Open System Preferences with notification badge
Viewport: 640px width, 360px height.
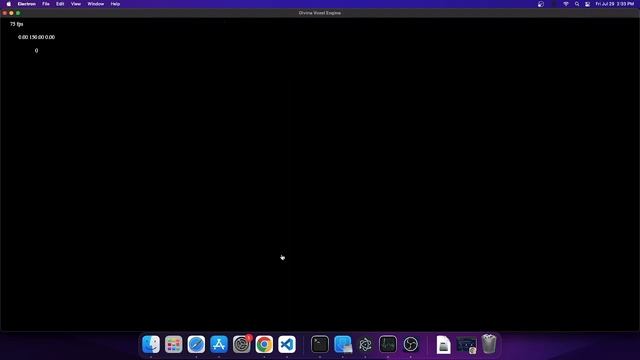tap(242, 344)
